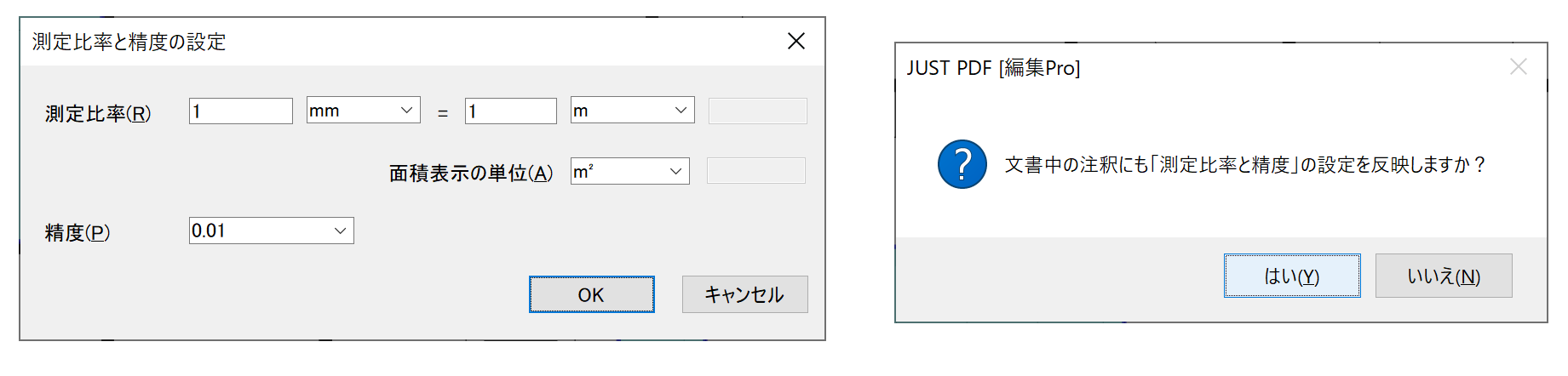The width and height of the screenshot is (1568, 376).
Task: Click the blue question mark icon
Action: point(962,164)
